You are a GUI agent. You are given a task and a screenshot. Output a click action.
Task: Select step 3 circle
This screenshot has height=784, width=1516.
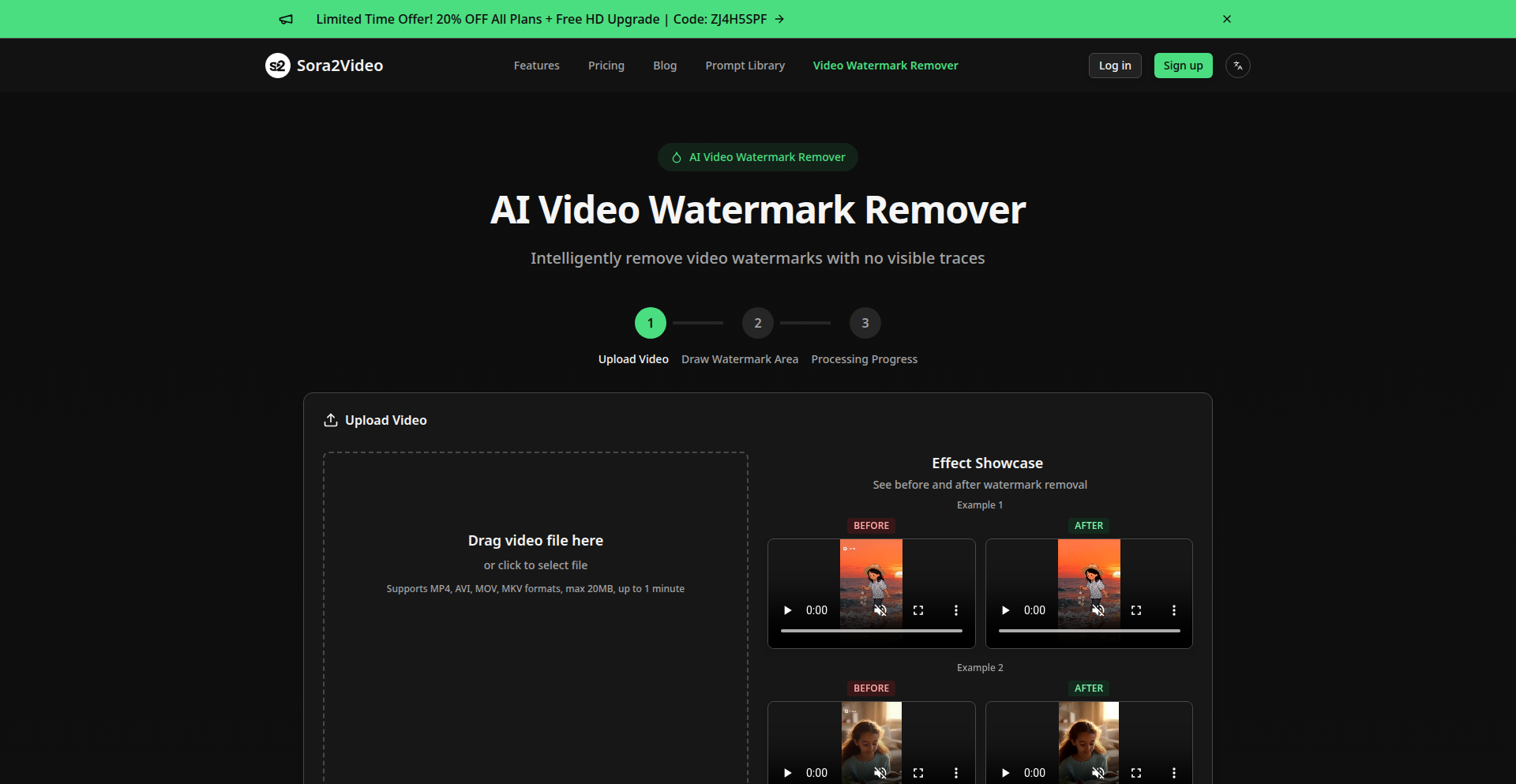(x=865, y=323)
